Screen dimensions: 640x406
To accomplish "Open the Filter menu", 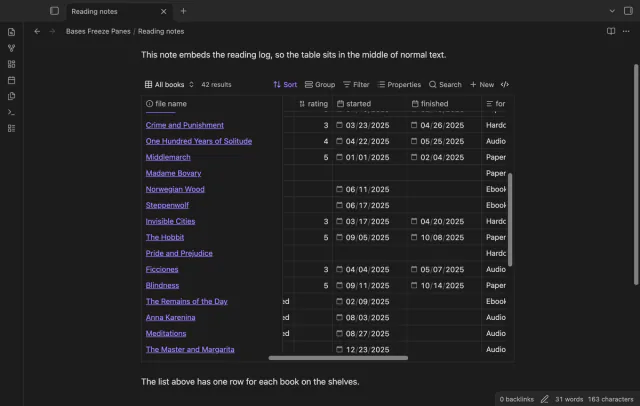I will [356, 84].
